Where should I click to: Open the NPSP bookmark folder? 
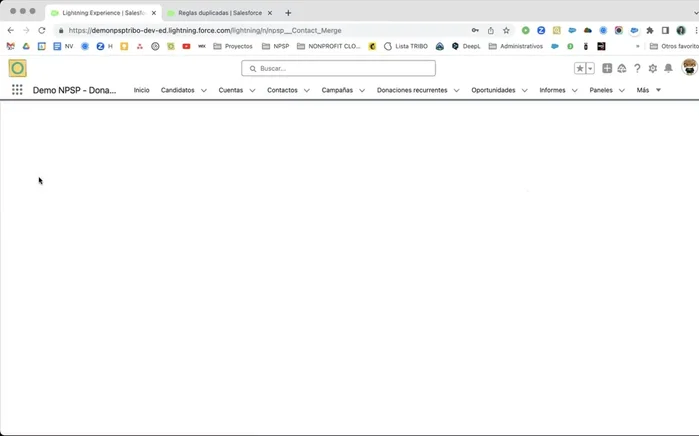(275, 46)
